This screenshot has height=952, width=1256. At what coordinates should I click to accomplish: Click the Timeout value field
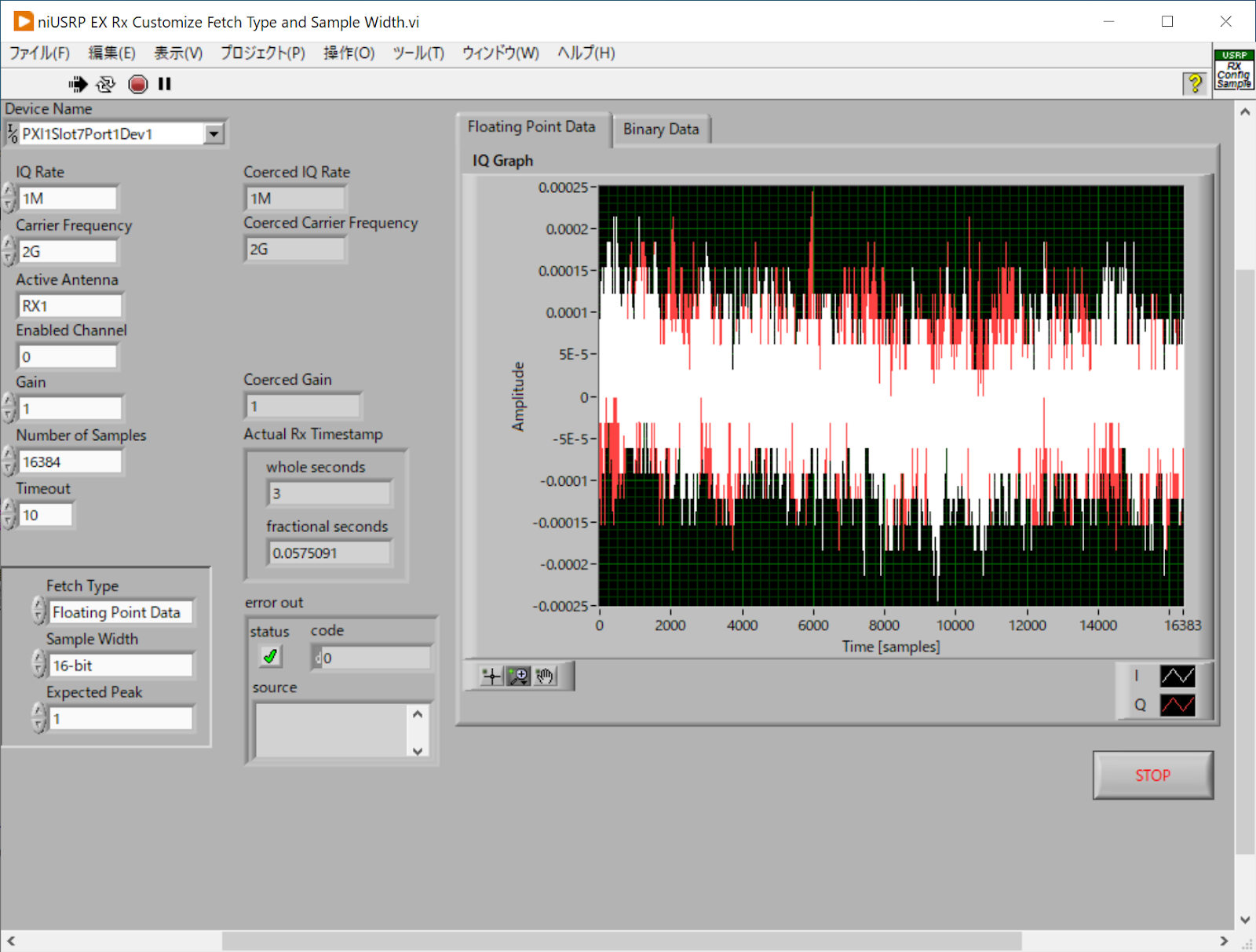[46, 516]
